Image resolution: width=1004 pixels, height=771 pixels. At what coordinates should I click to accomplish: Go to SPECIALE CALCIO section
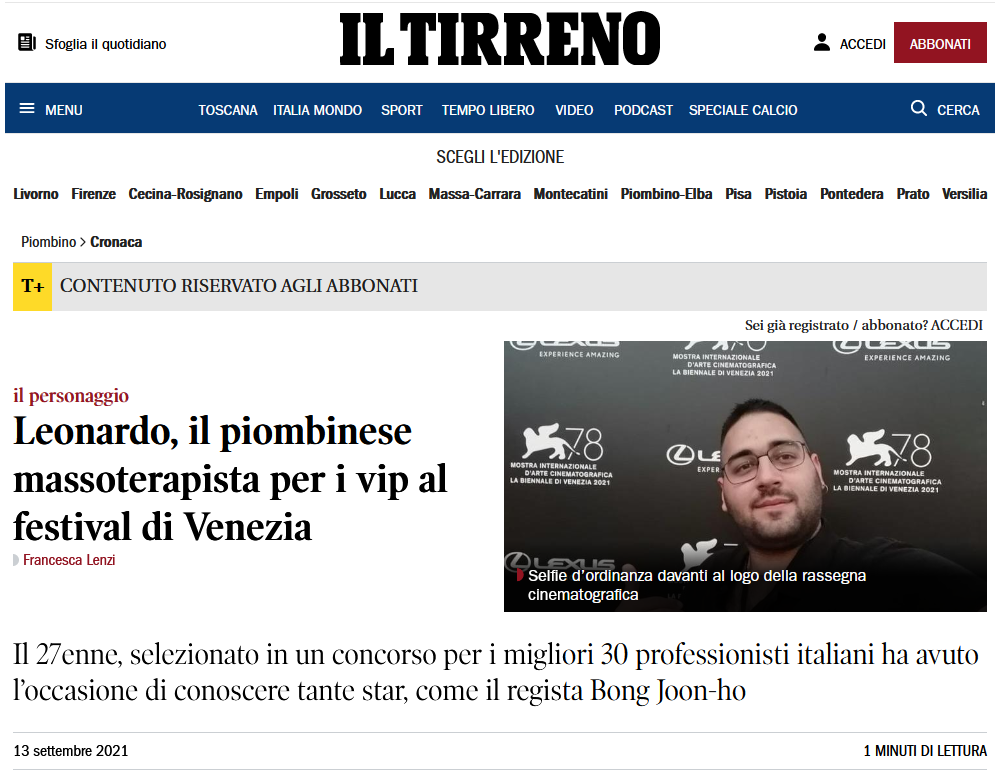(x=743, y=110)
